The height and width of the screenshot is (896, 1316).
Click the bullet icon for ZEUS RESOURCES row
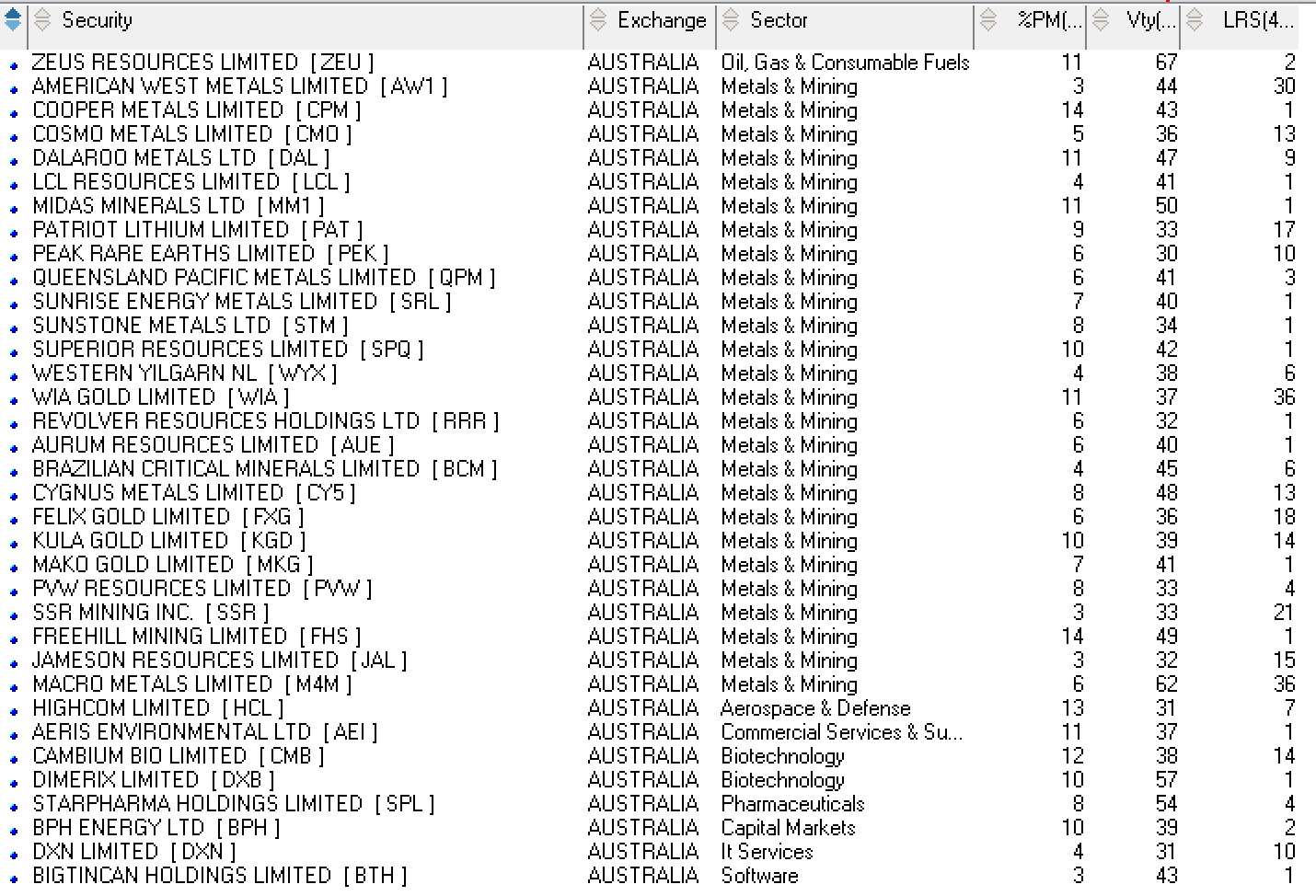pyautogui.click(x=14, y=66)
